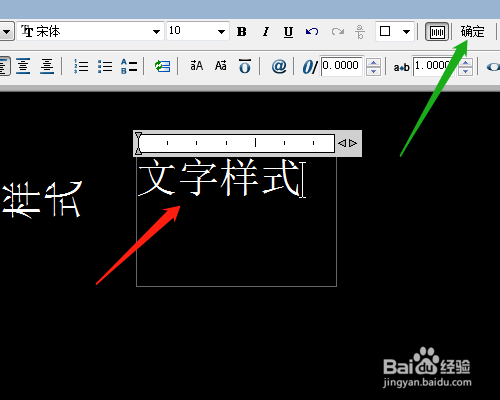Click the a·b tracking icon
Viewport: 500px width, 400px height.
(x=401, y=67)
